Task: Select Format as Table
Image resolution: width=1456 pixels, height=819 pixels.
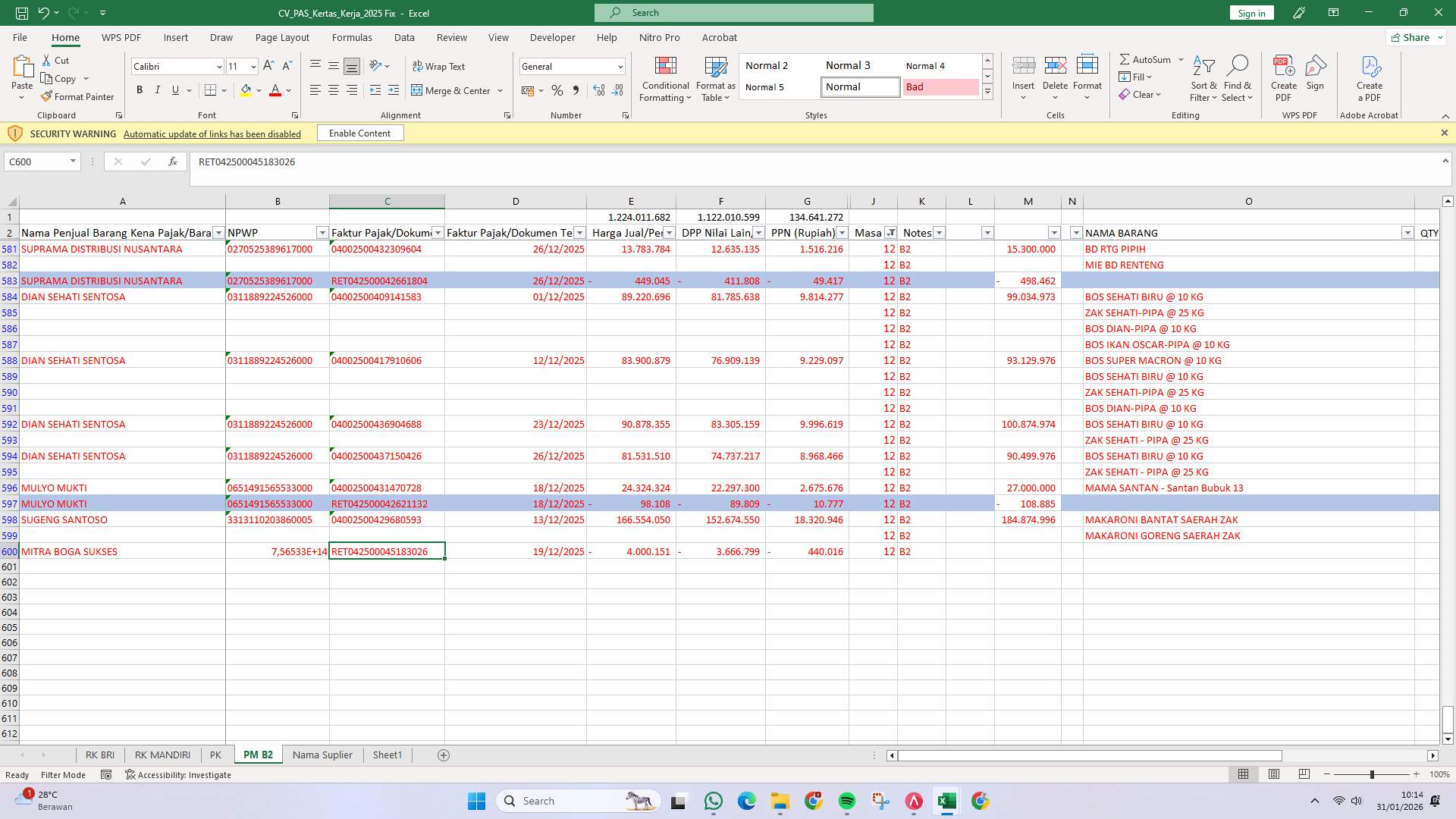Action: click(714, 78)
